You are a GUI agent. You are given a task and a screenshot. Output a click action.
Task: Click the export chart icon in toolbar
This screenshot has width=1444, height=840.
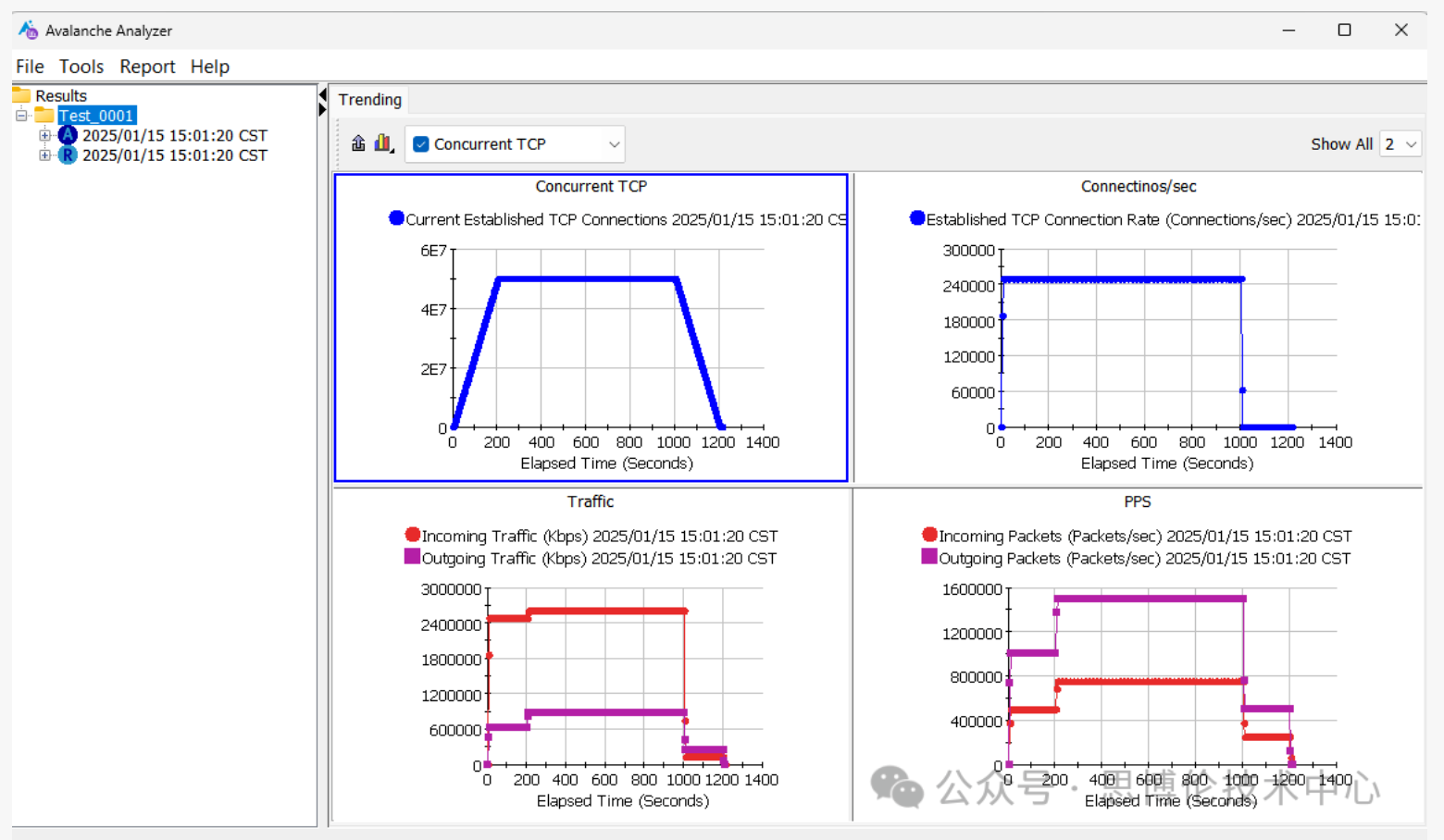[358, 143]
